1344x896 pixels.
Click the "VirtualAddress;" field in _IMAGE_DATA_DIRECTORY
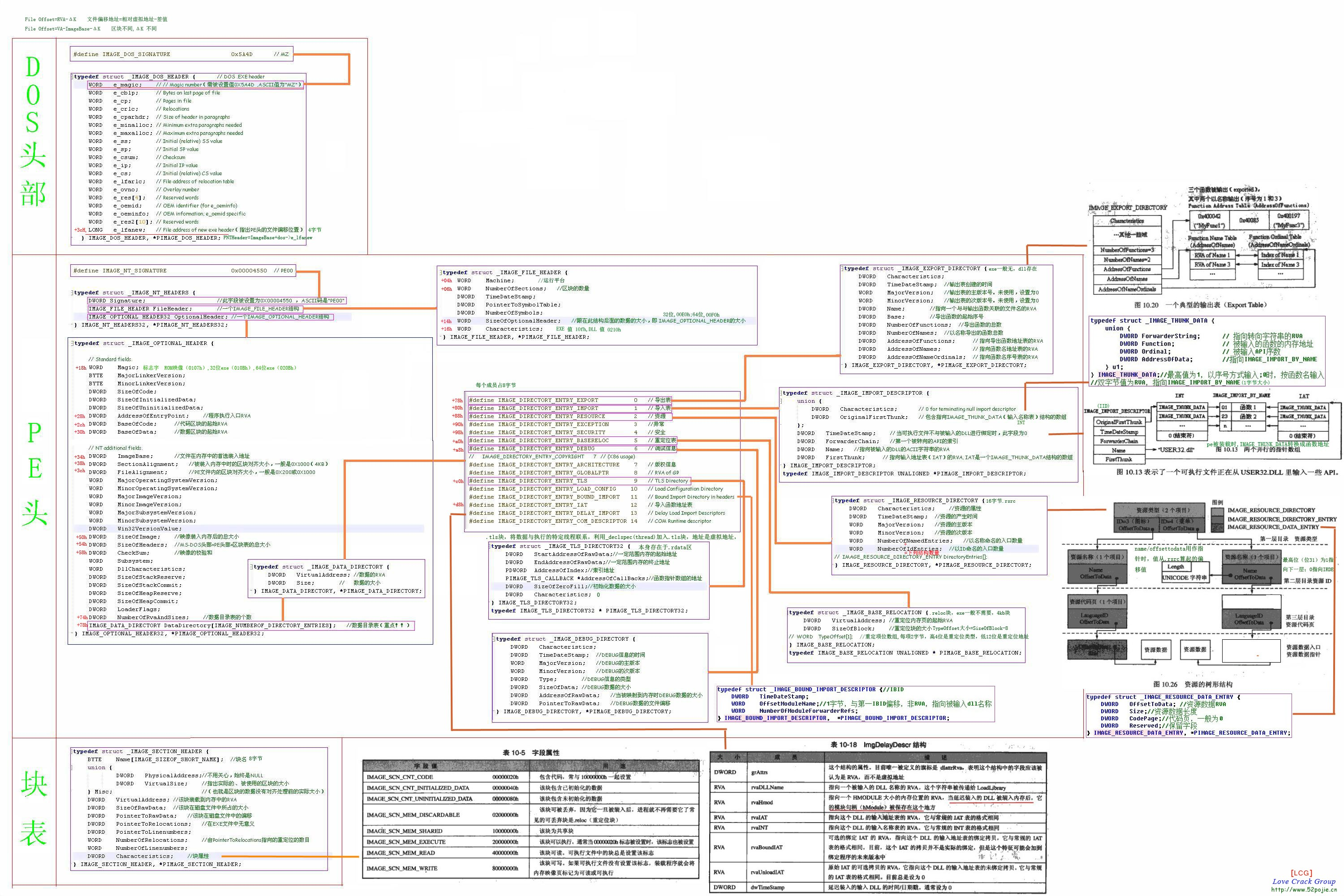323,575
